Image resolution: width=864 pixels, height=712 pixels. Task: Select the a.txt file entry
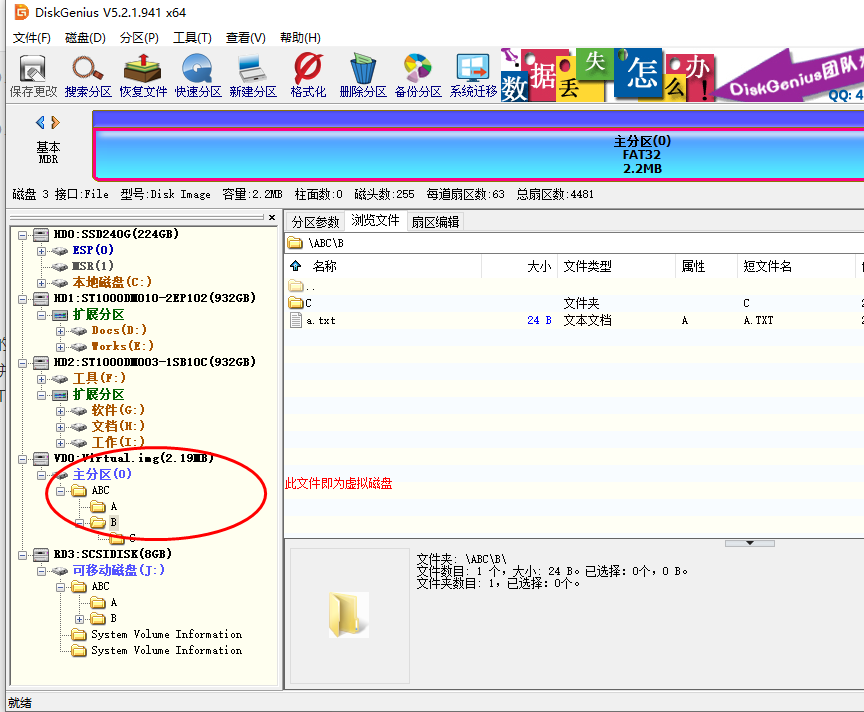(313, 321)
